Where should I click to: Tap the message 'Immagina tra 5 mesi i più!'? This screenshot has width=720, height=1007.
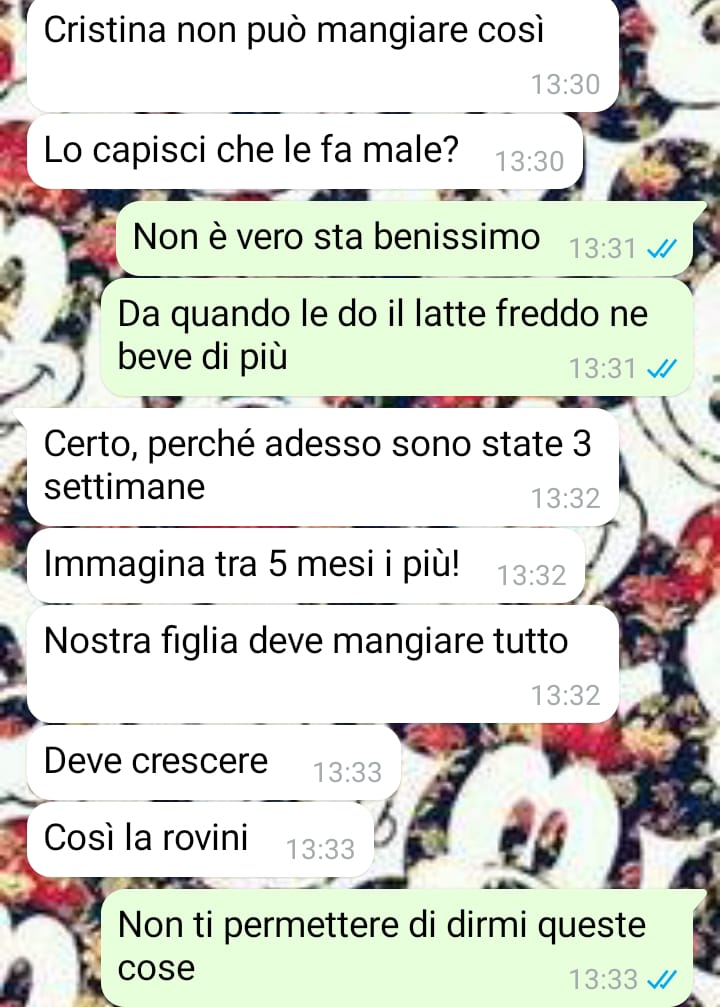[306, 566]
